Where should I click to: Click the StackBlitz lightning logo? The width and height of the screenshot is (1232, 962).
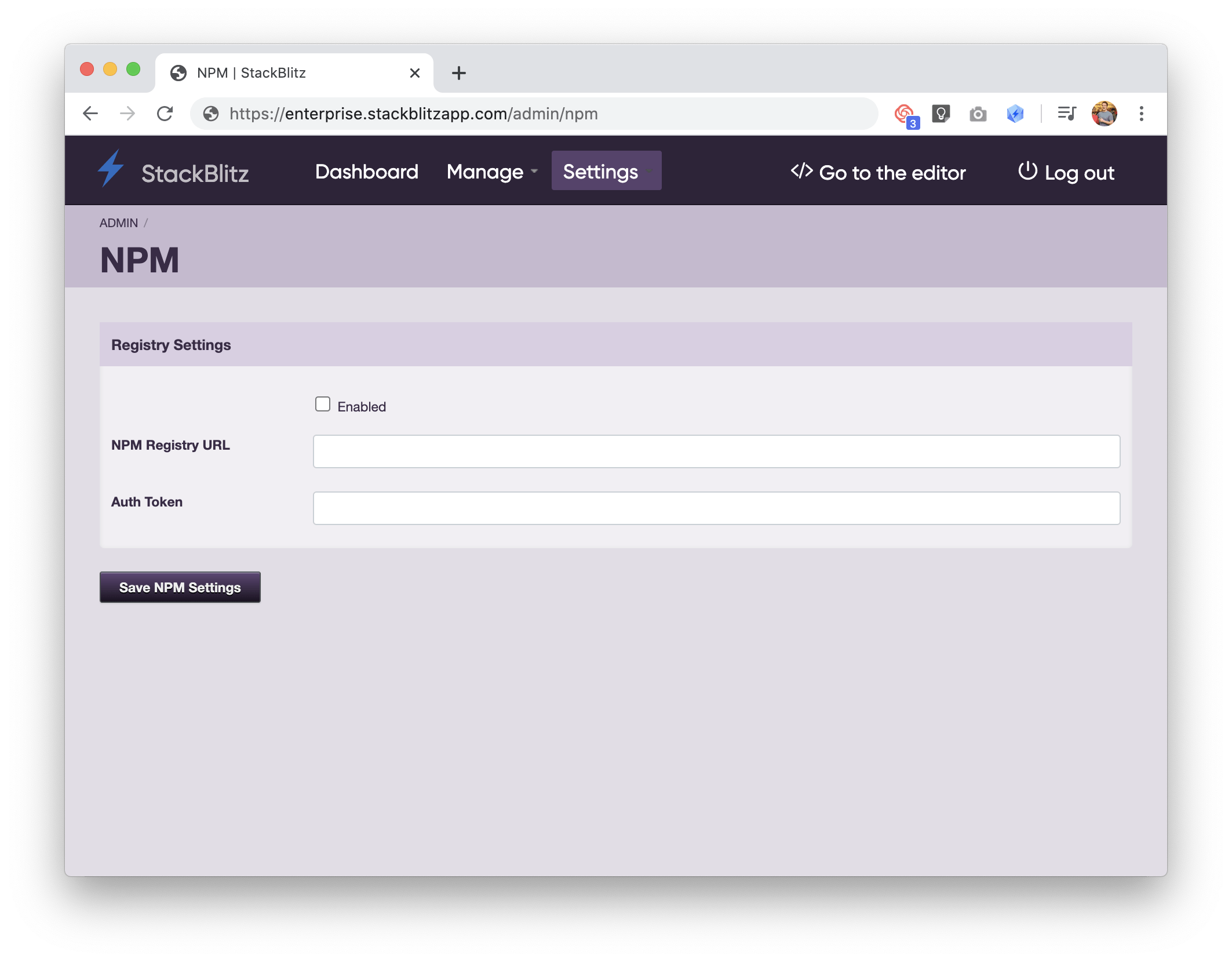[x=112, y=170]
